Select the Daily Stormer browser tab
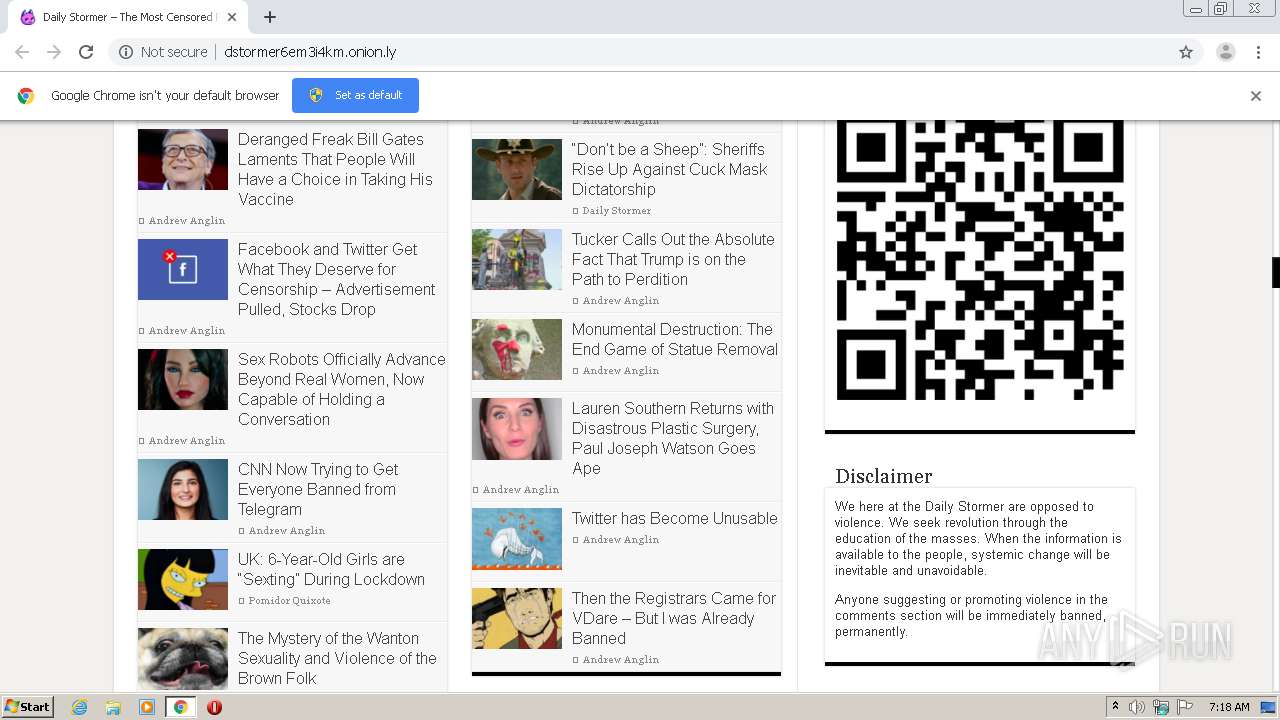The width and height of the screenshot is (1280, 720). (127, 17)
